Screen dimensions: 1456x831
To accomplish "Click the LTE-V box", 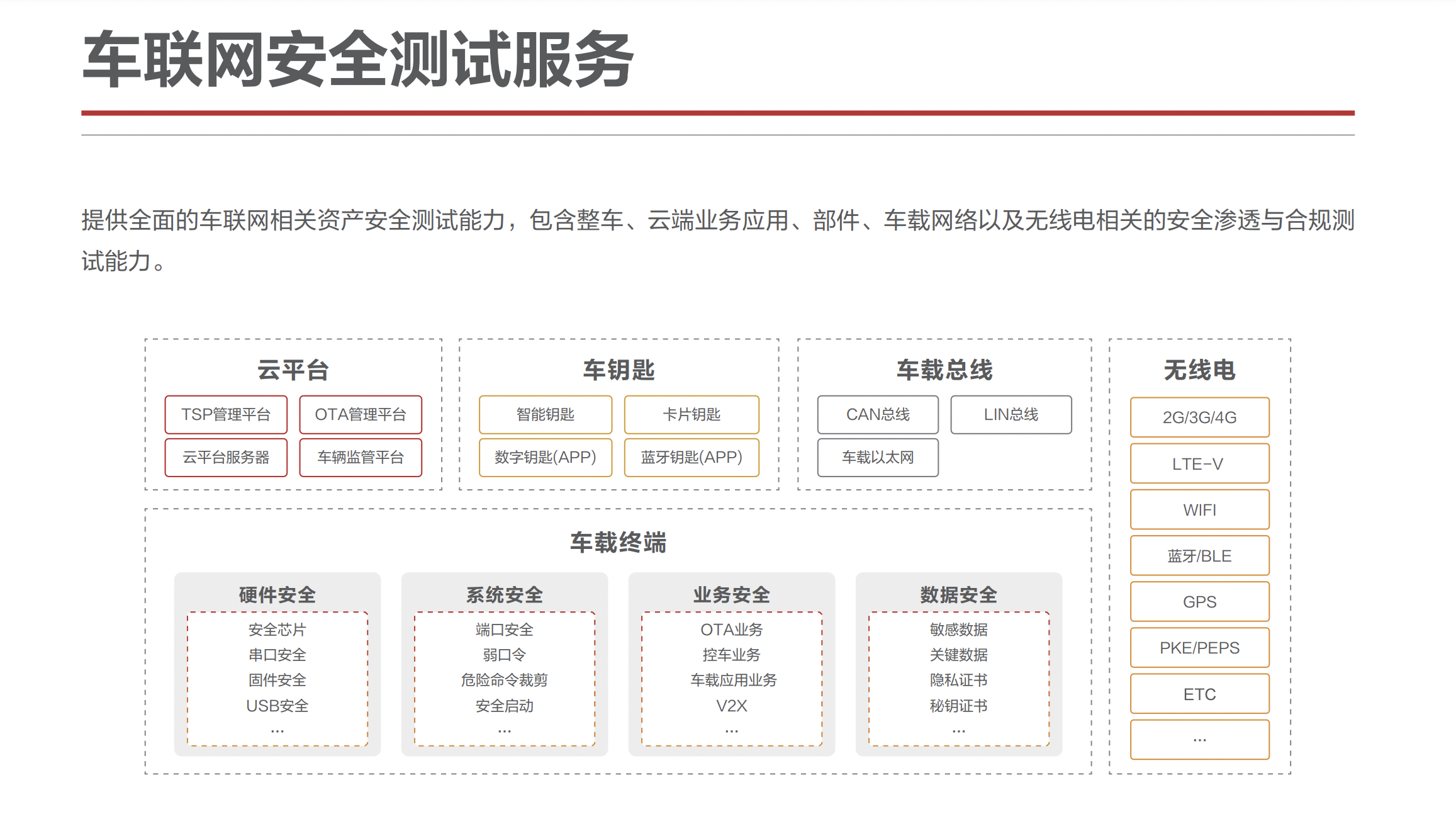I will [1199, 463].
